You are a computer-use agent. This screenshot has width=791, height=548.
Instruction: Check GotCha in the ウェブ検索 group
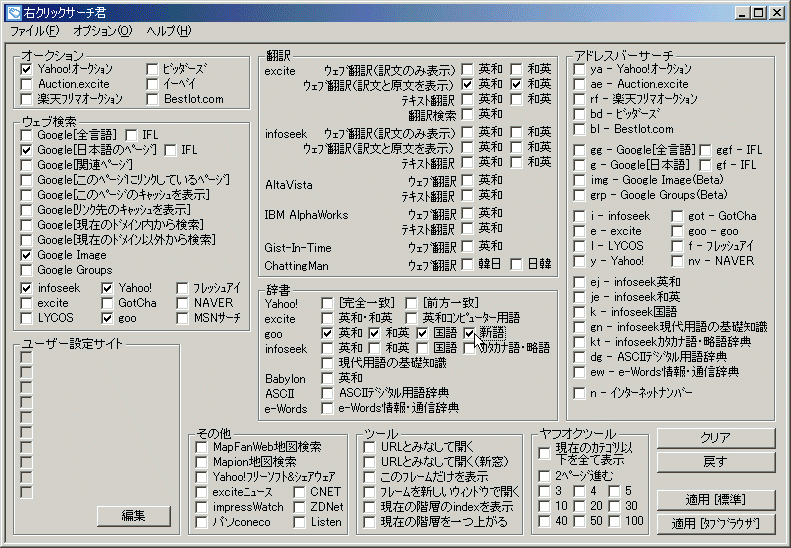pyautogui.click(x=107, y=303)
